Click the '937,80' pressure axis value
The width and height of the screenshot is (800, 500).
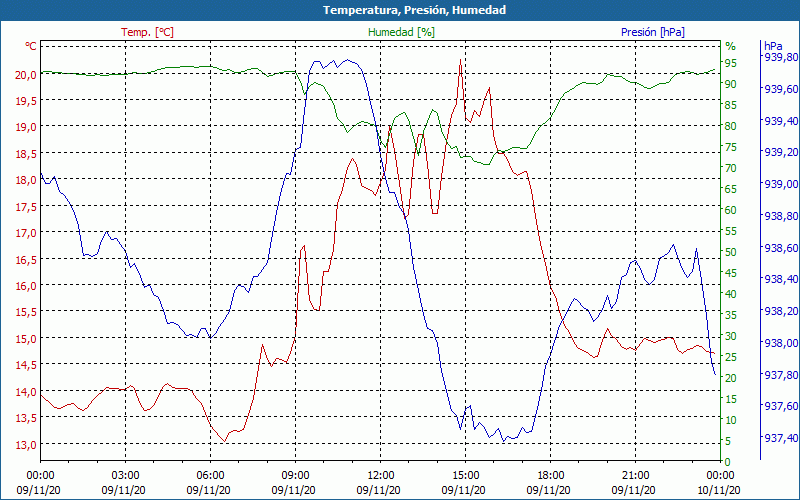point(782,374)
